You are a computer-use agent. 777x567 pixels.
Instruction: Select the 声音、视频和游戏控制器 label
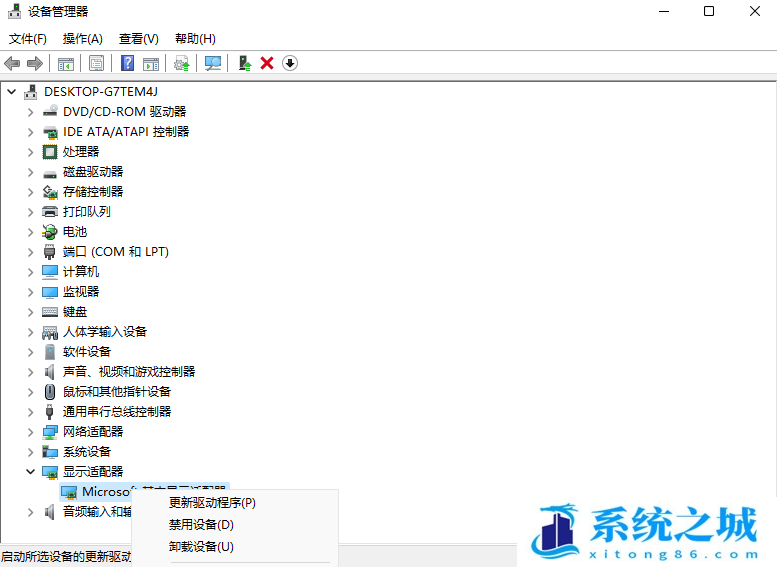(x=129, y=372)
